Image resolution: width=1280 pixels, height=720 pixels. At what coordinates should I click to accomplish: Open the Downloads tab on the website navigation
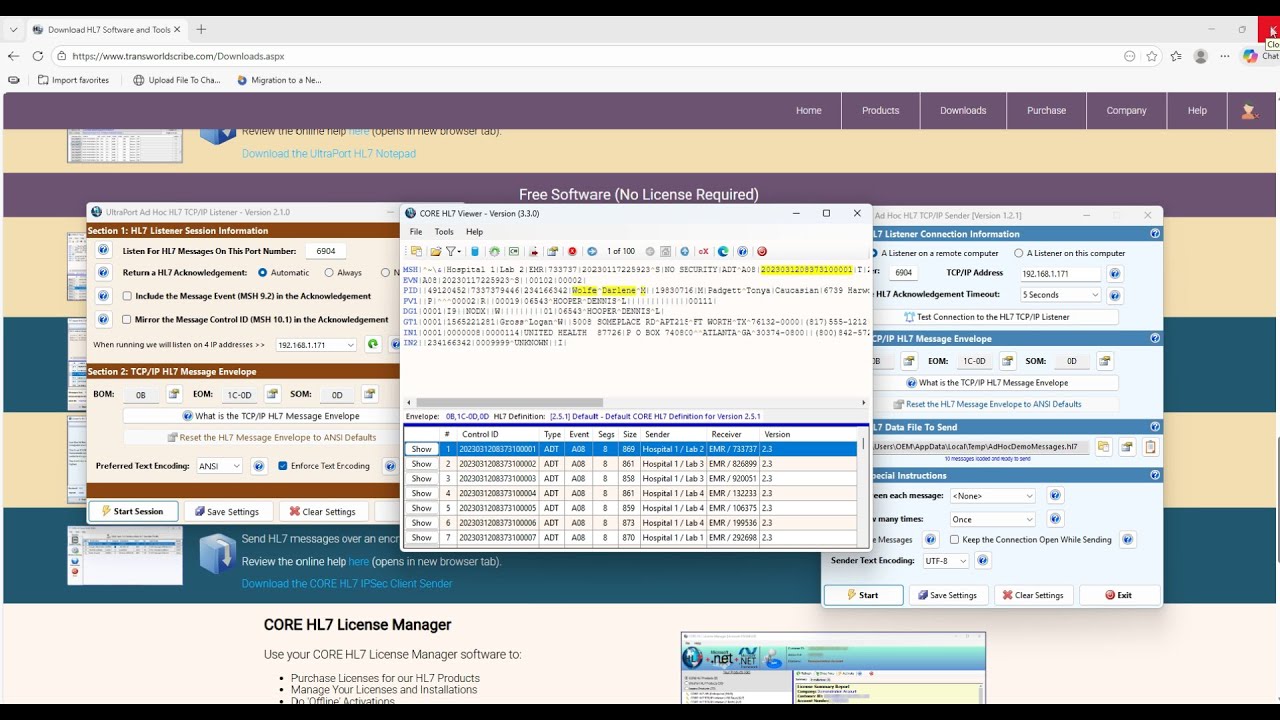pyautogui.click(x=963, y=111)
